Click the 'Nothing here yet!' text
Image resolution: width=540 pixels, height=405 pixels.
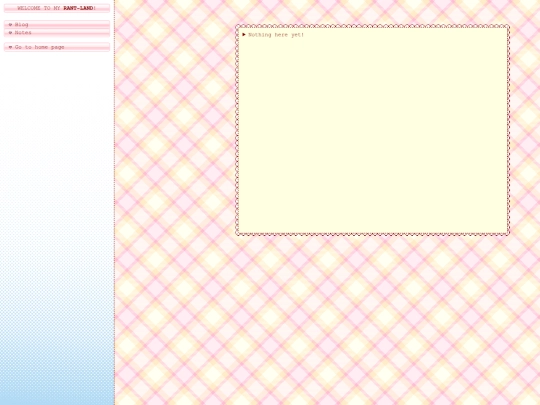point(276,35)
